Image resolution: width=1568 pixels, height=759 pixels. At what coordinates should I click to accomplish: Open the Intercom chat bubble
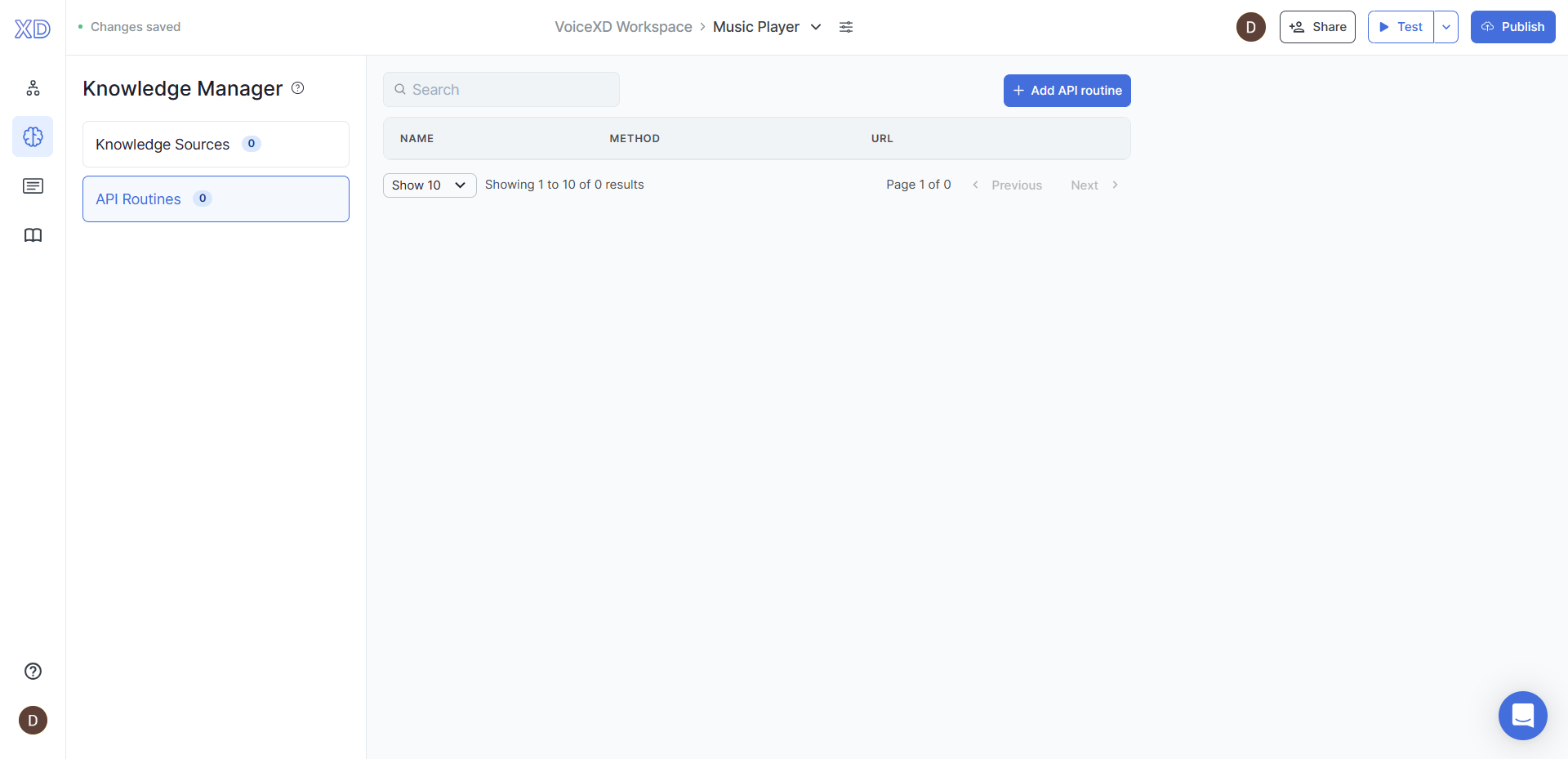pyautogui.click(x=1522, y=716)
